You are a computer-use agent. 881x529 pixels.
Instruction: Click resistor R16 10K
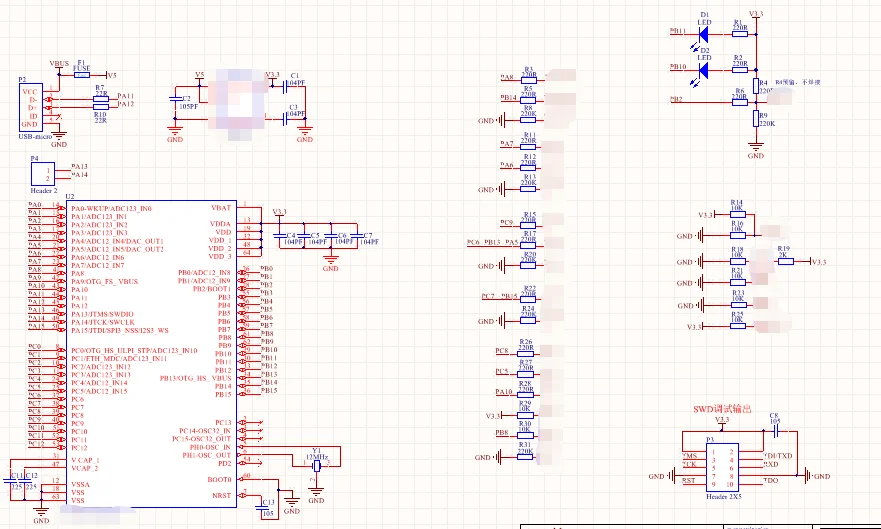click(x=737, y=235)
